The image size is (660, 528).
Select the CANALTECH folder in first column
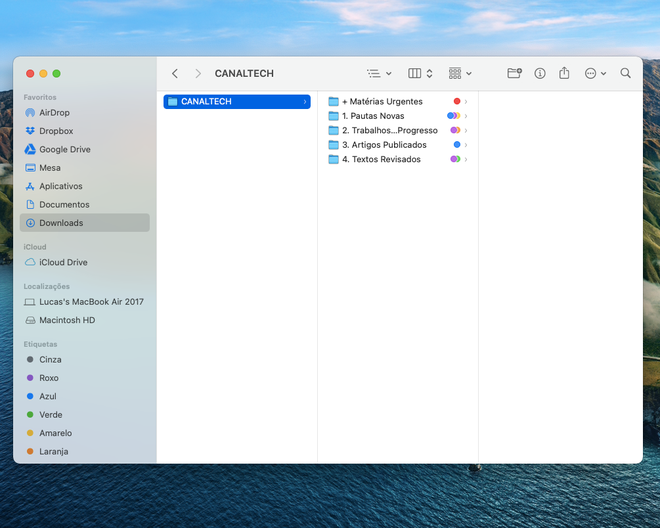pyautogui.click(x=237, y=101)
